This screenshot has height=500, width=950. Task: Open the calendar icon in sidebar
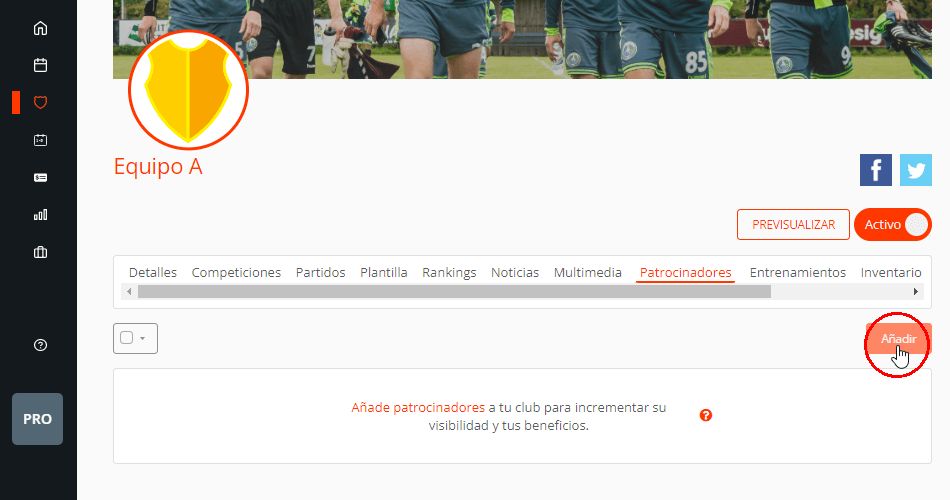40,65
